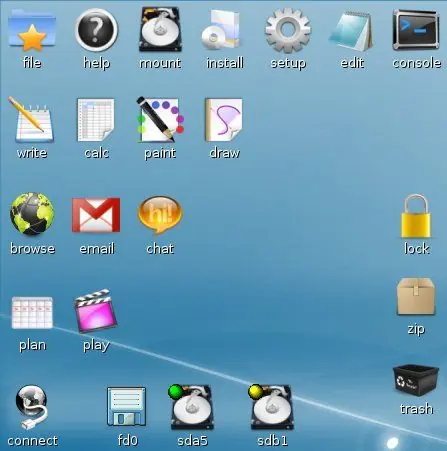Click the "install" label text
Viewport: 447px width, 451px height.
[x=225, y=63]
